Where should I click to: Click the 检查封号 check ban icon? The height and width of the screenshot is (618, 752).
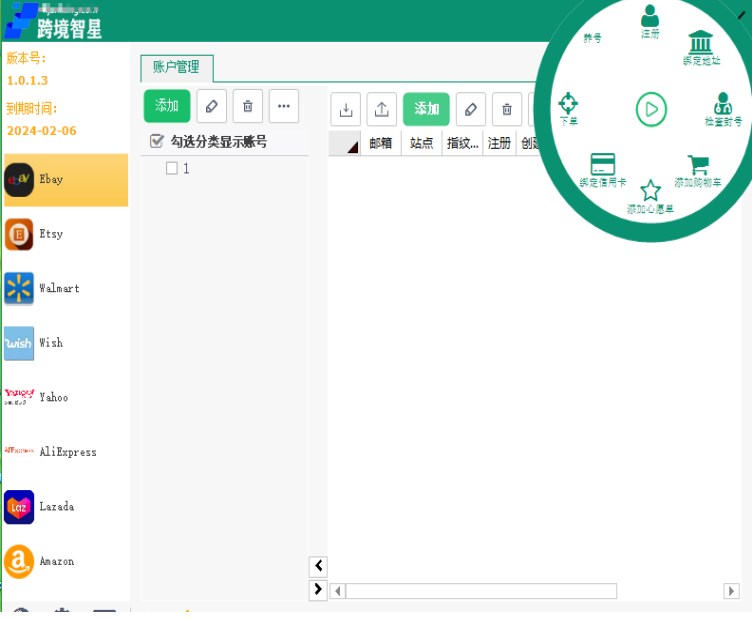[723, 109]
